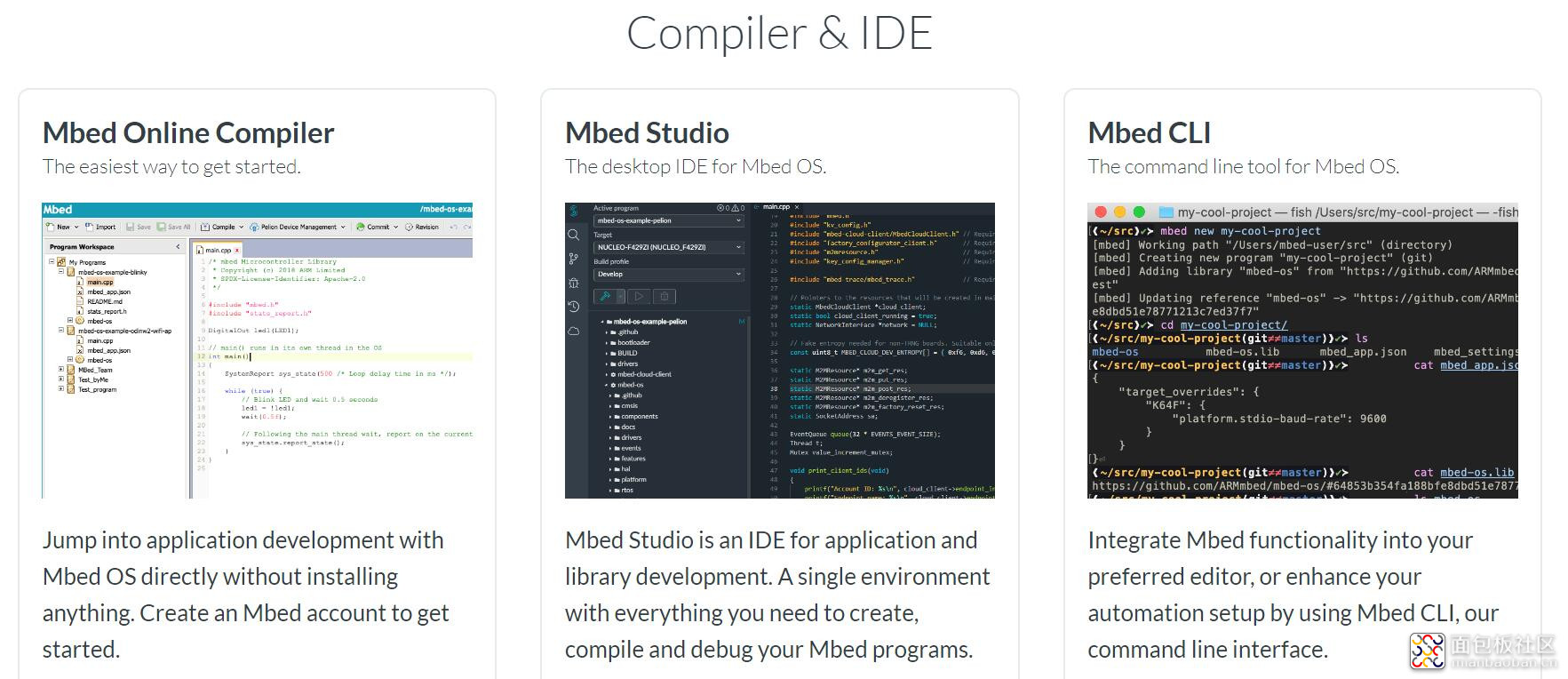The width and height of the screenshot is (1568, 679).
Task: Select stats_report.h in the program tree
Action: point(107,311)
